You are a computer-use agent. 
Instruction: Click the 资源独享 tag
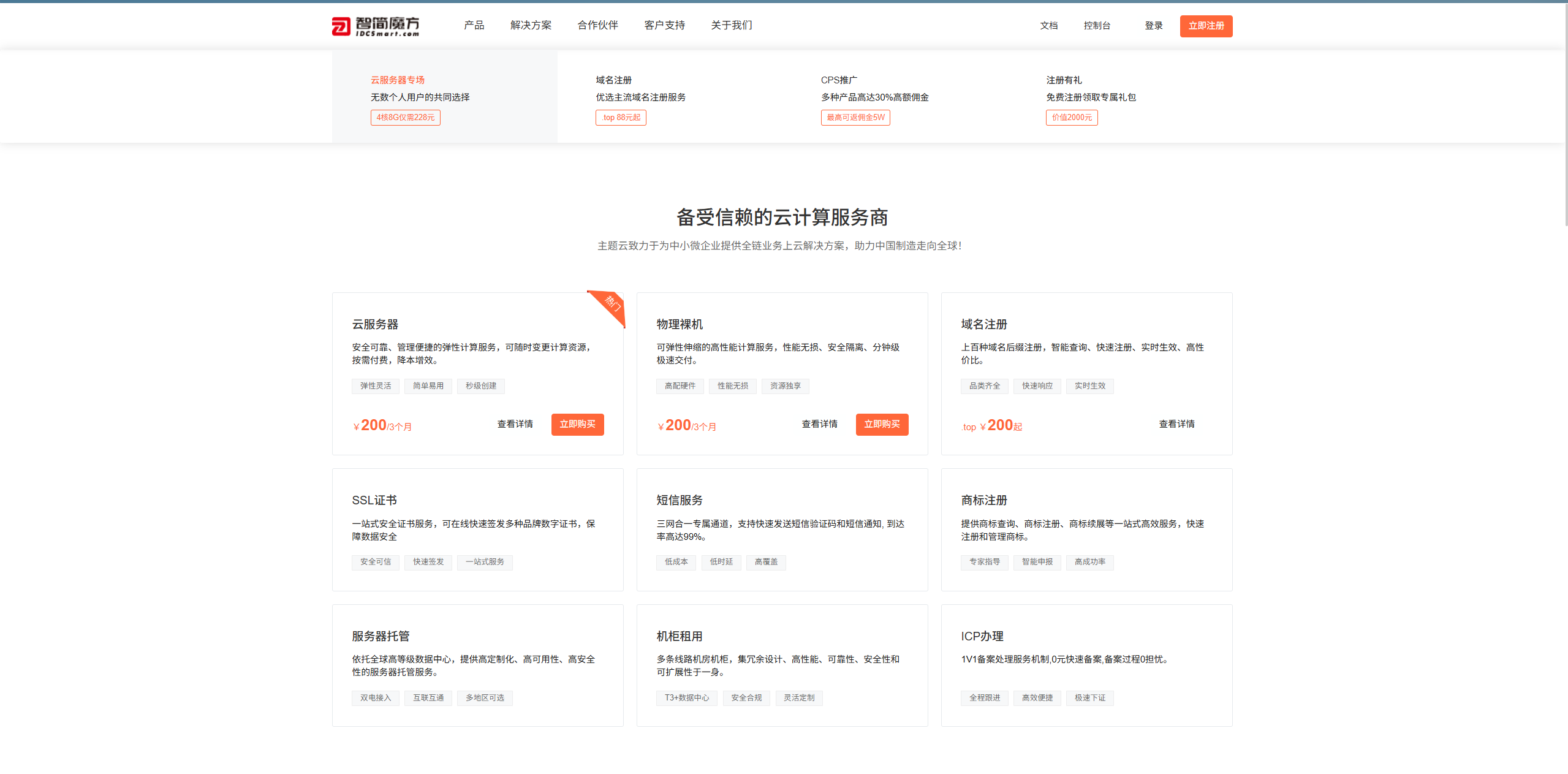(786, 386)
